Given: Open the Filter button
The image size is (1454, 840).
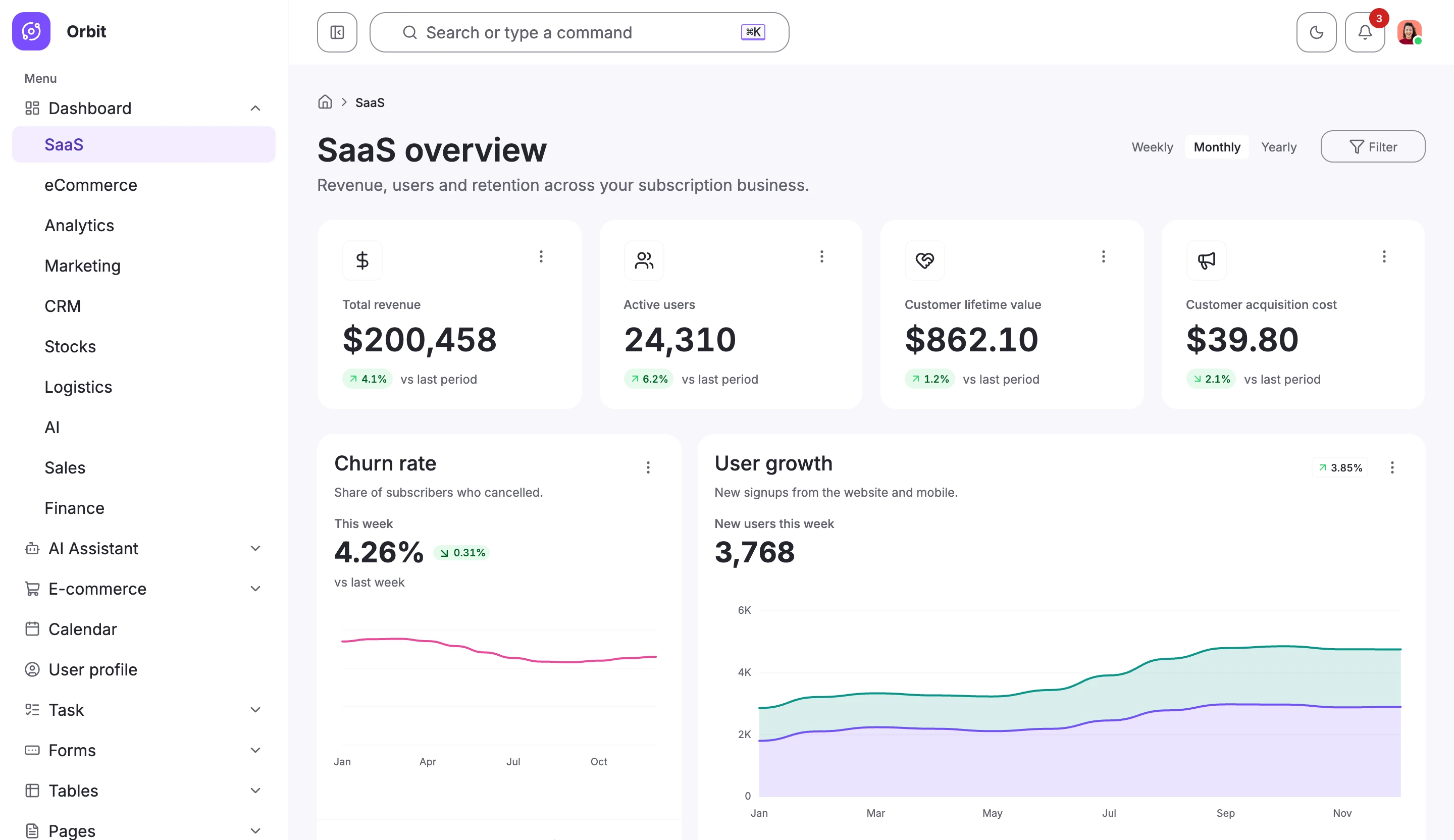Looking at the screenshot, I should [1373, 146].
